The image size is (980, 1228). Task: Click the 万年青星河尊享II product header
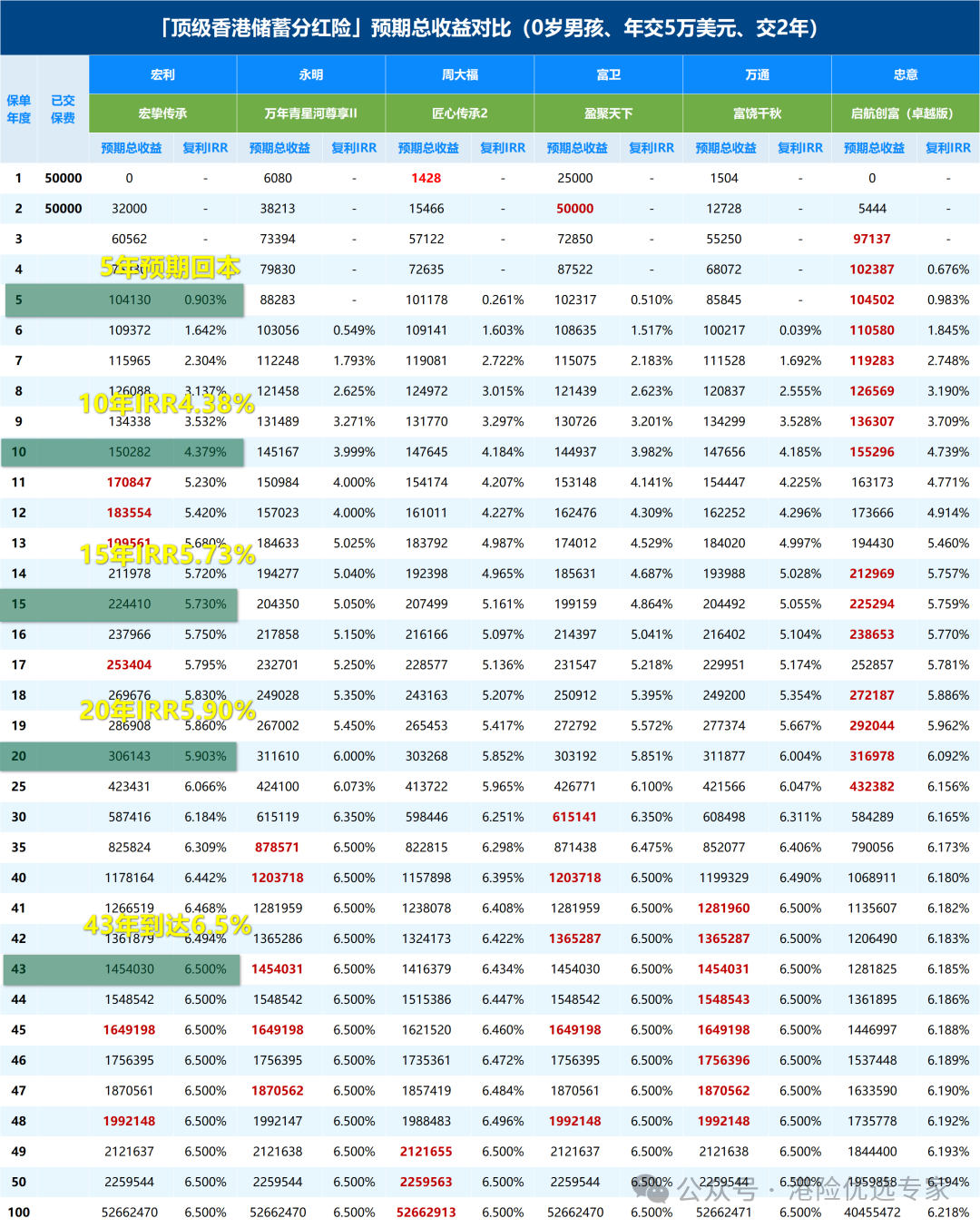tap(311, 113)
